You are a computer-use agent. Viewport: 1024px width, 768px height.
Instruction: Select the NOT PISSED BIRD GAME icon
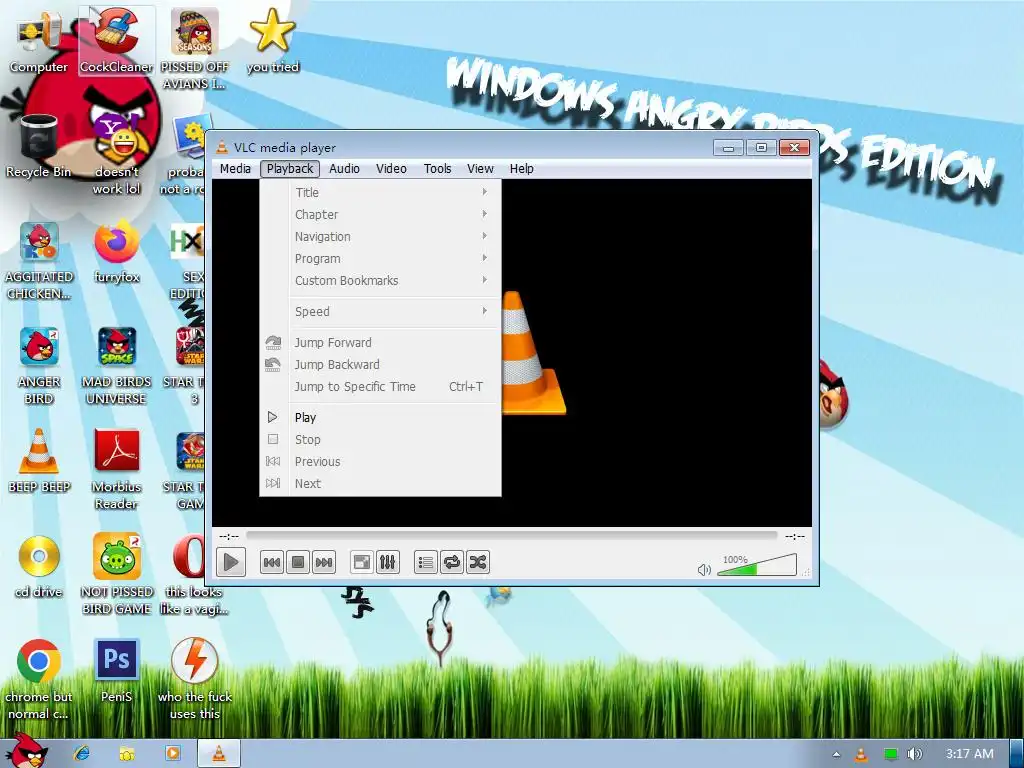116,574
